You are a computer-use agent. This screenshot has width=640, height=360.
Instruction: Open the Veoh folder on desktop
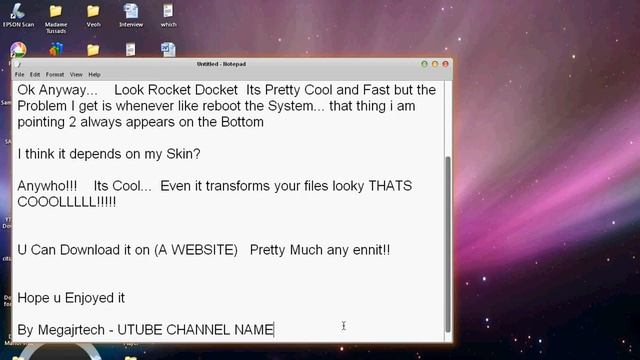point(93,15)
